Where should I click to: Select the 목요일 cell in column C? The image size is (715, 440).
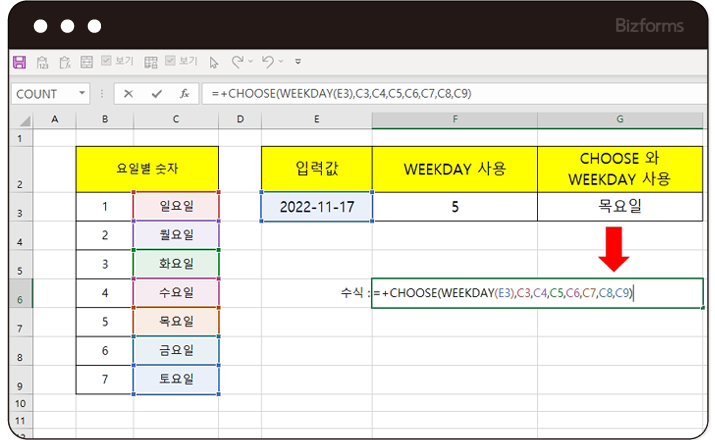tap(176, 321)
